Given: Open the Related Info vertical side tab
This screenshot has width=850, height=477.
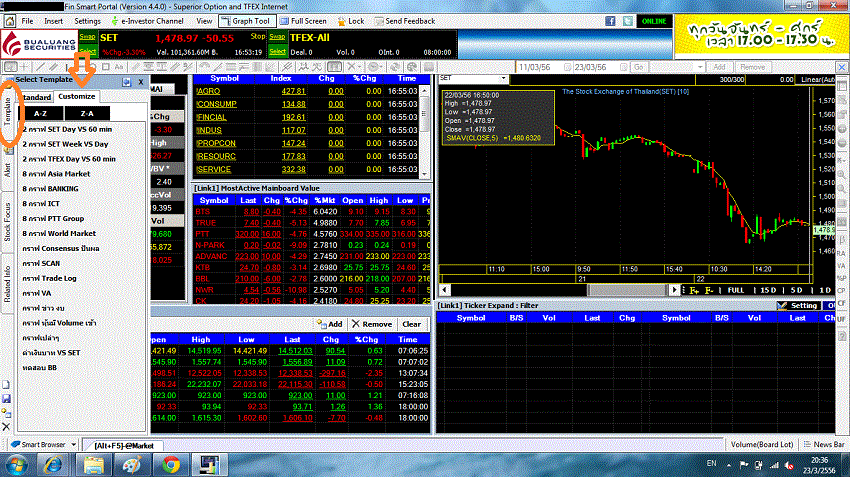Looking at the screenshot, I should point(8,284).
